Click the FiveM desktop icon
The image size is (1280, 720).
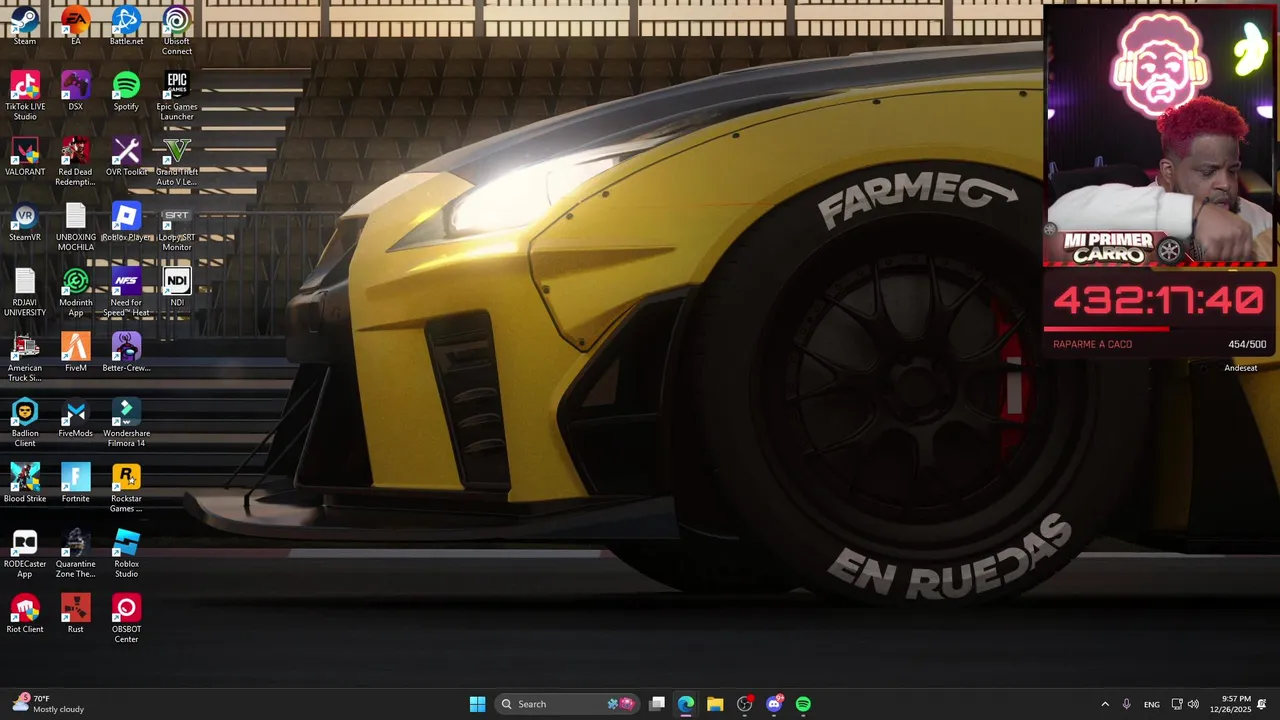tap(76, 353)
